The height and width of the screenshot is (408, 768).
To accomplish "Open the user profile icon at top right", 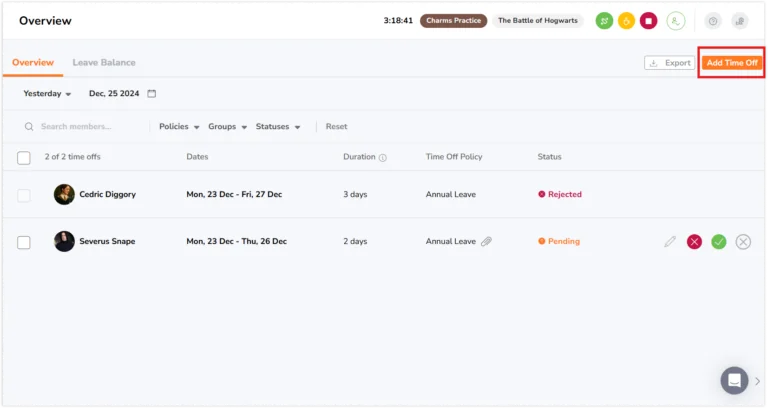I will [x=740, y=21].
